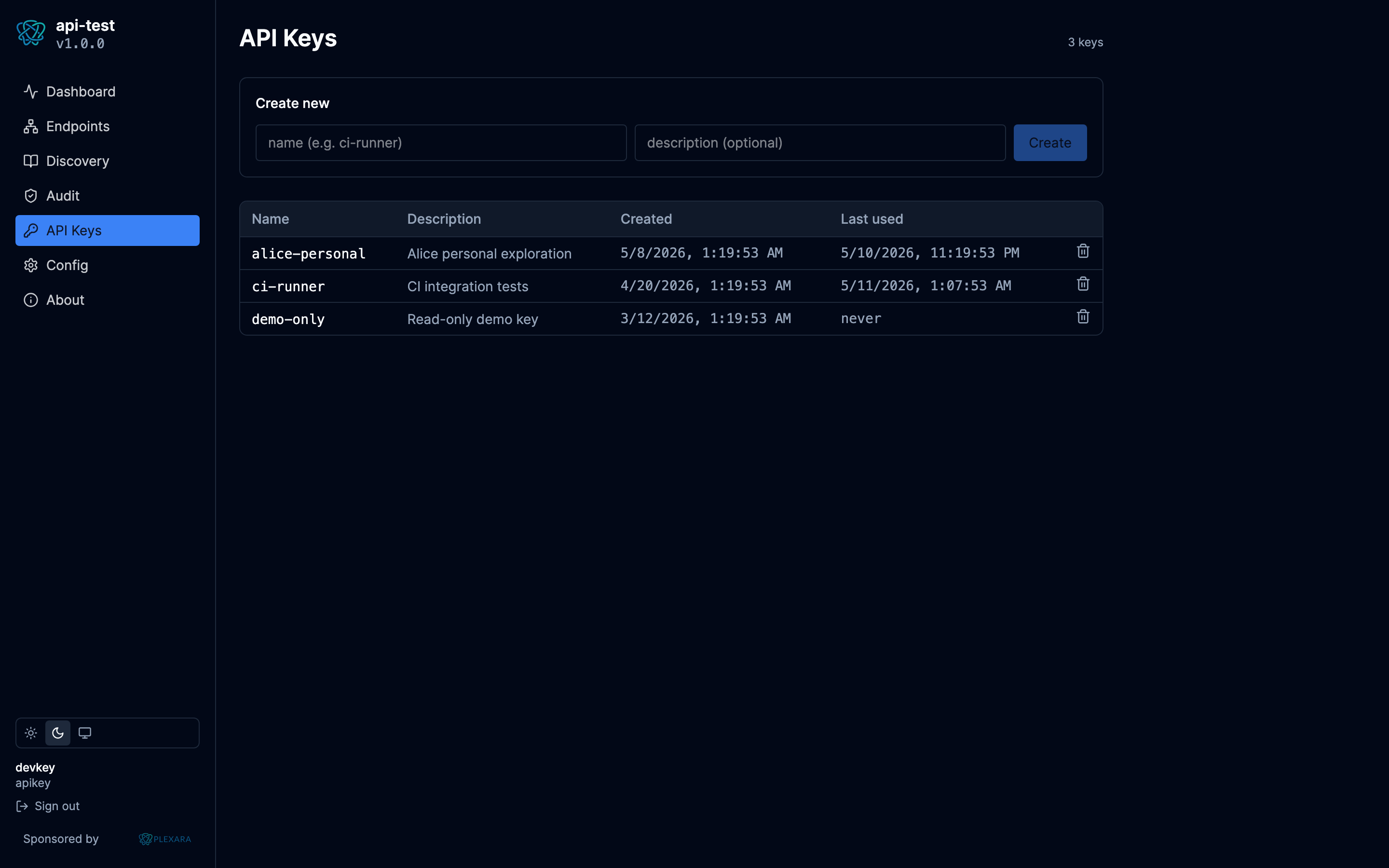Viewport: 1389px width, 868px height.
Task: Switch to light theme
Action: (31, 733)
